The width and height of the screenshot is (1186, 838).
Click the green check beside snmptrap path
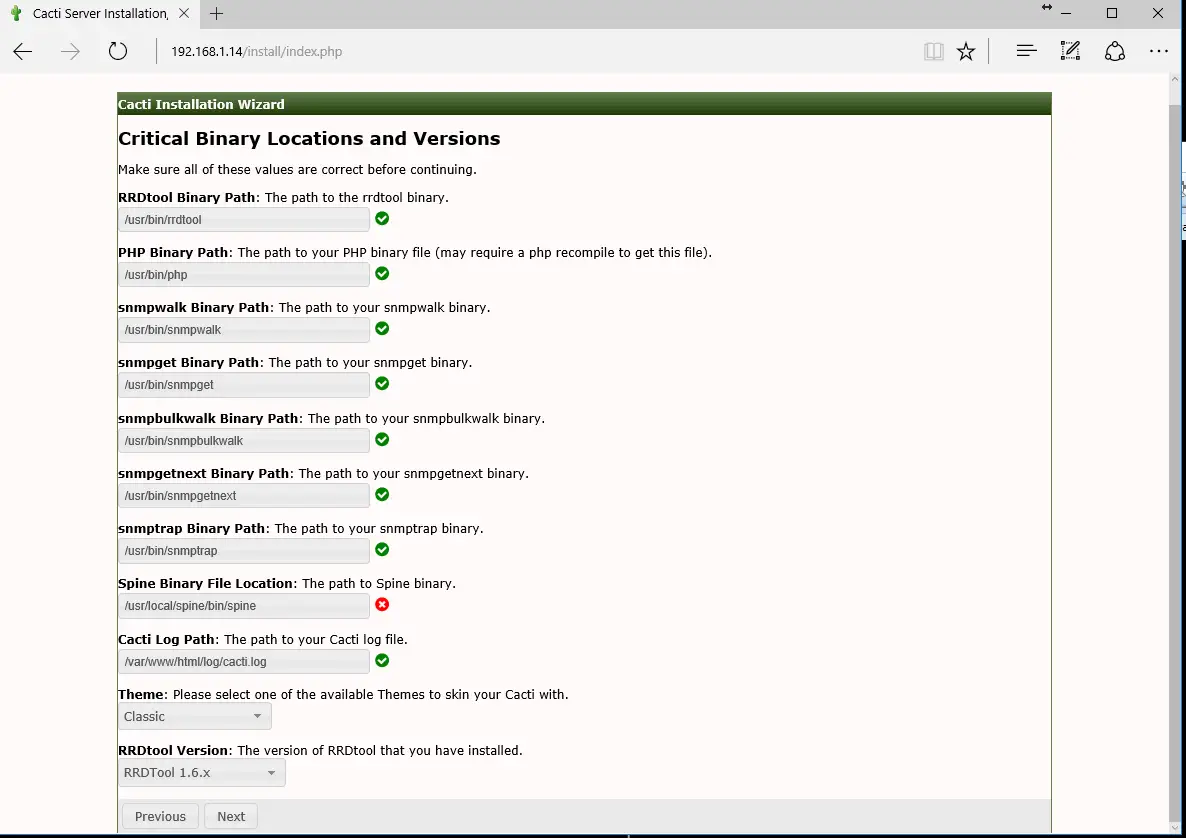click(382, 549)
